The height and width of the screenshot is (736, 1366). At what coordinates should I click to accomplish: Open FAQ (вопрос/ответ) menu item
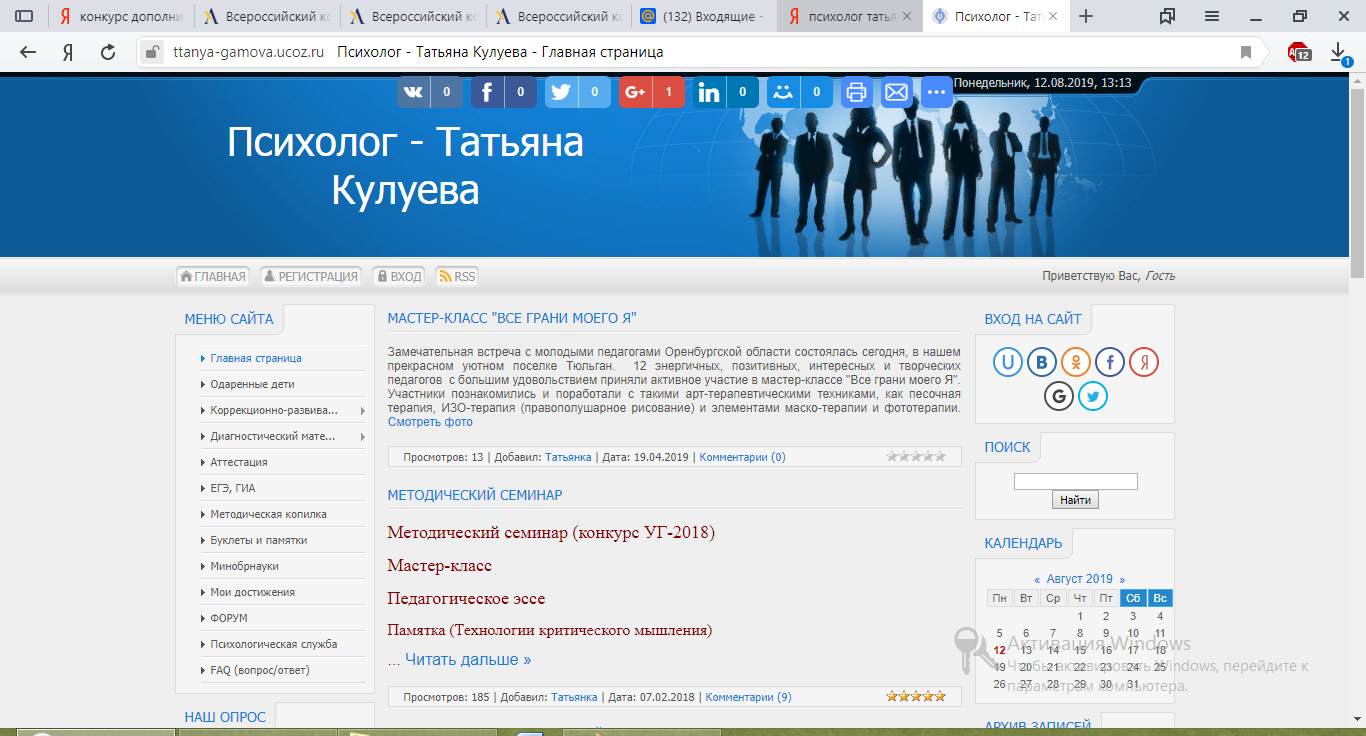pyautogui.click(x=260, y=670)
